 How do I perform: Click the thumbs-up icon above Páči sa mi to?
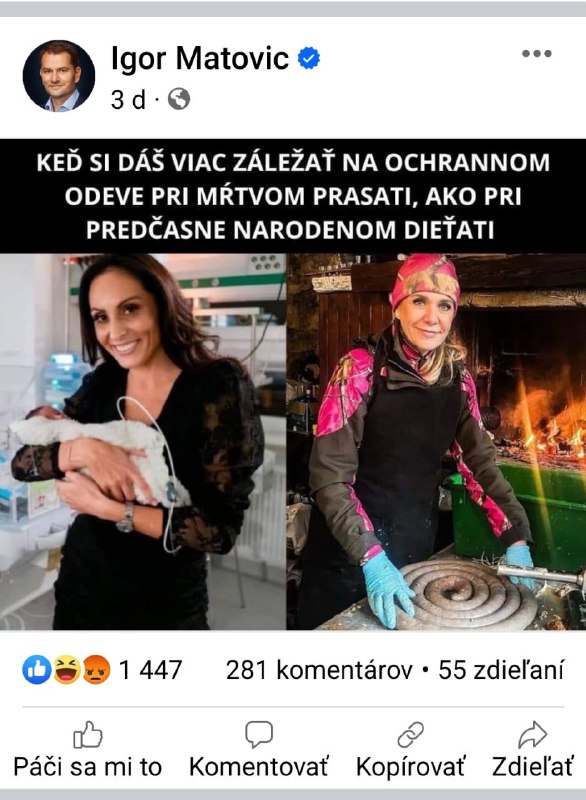pyautogui.click(x=88, y=735)
